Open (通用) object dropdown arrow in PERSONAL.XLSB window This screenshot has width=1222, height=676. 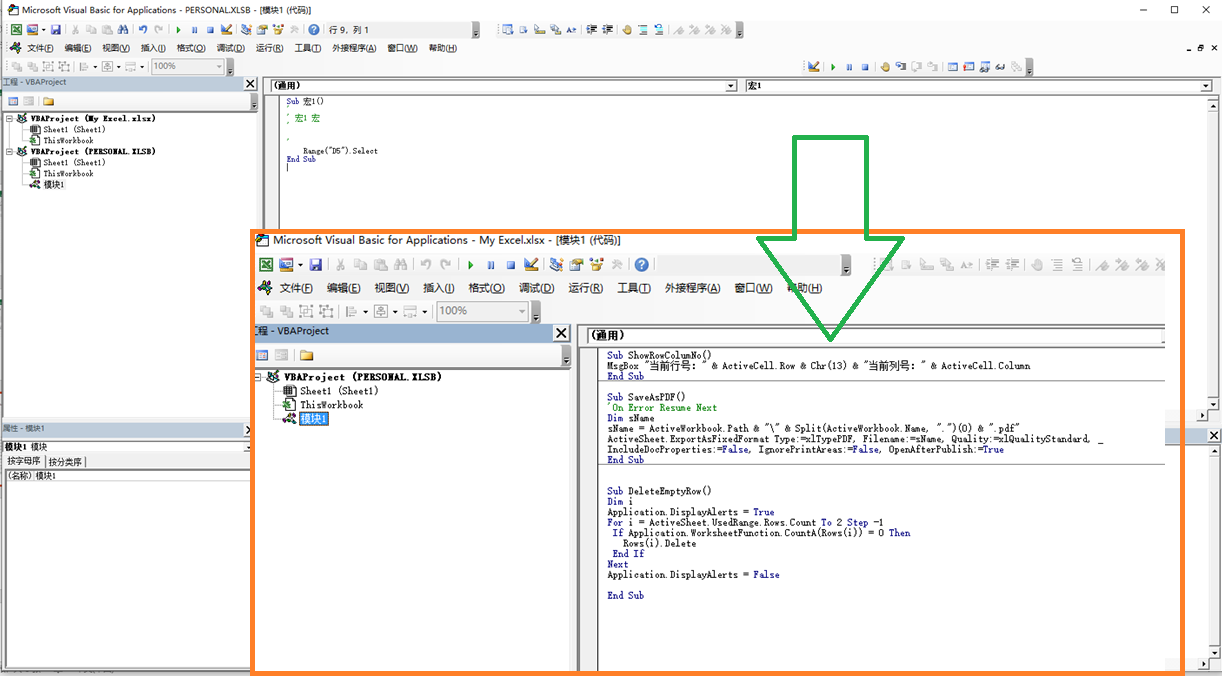(x=733, y=86)
